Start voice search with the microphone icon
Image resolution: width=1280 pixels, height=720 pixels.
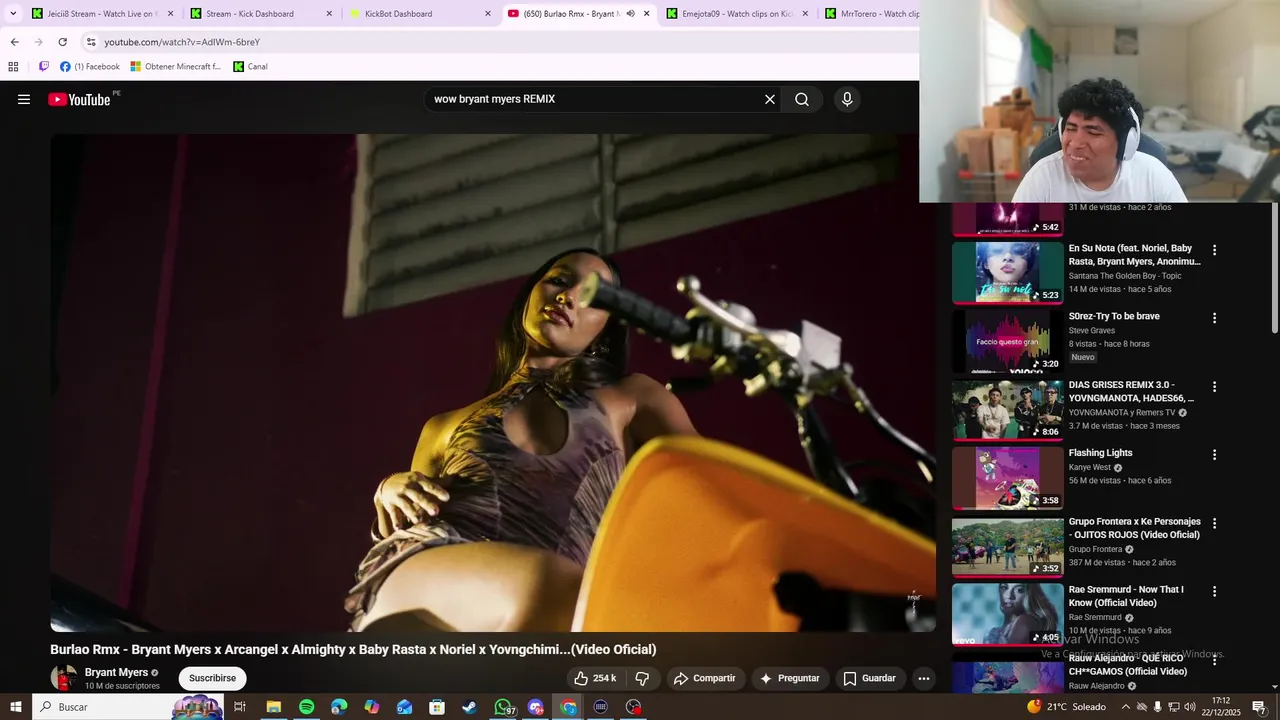tap(847, 99)
